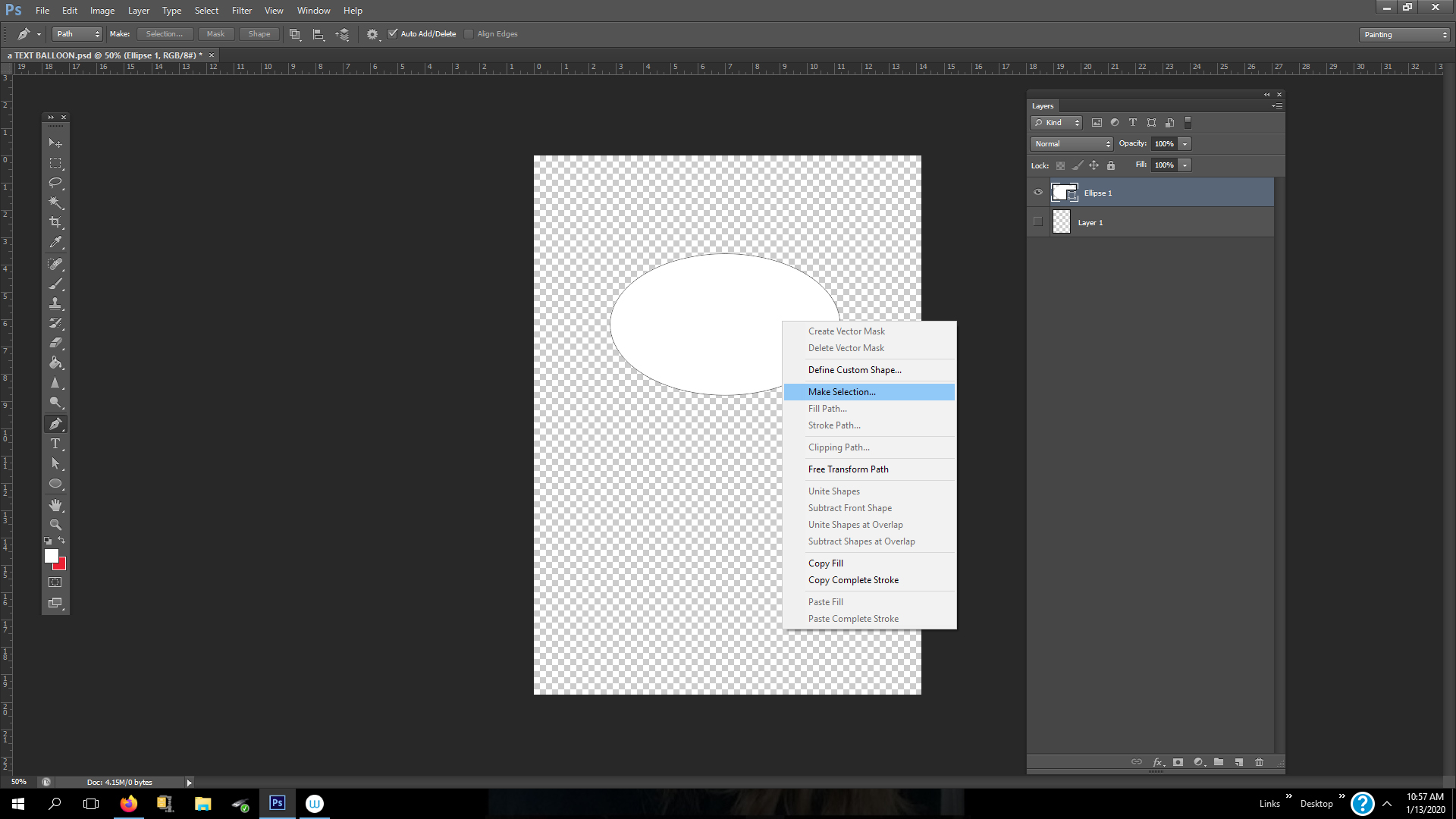Hide the Ellipse 1 layer
The image size is (1456, 819).
point(1038,192)
